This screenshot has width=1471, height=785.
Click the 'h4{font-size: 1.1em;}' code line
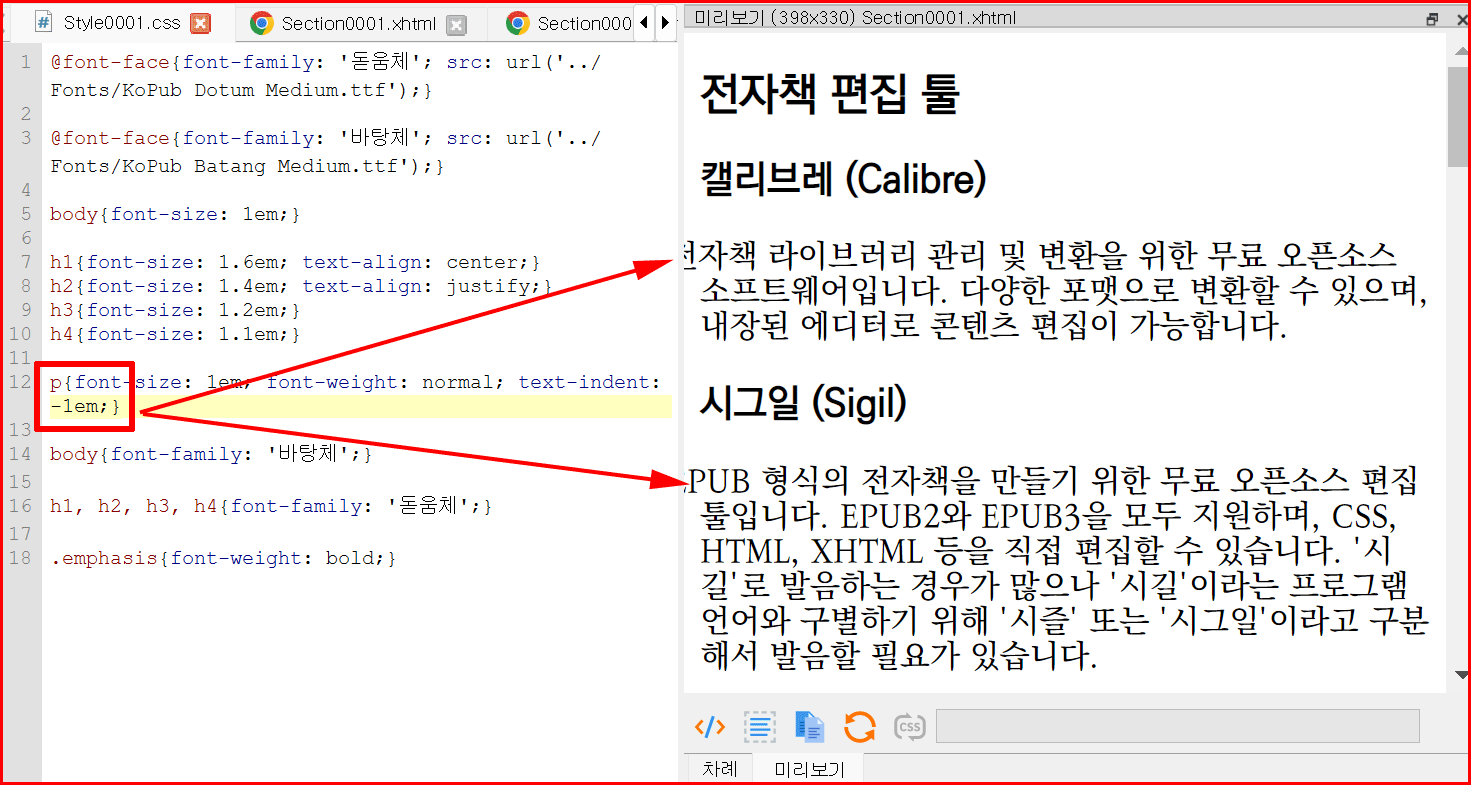point(175,334)
